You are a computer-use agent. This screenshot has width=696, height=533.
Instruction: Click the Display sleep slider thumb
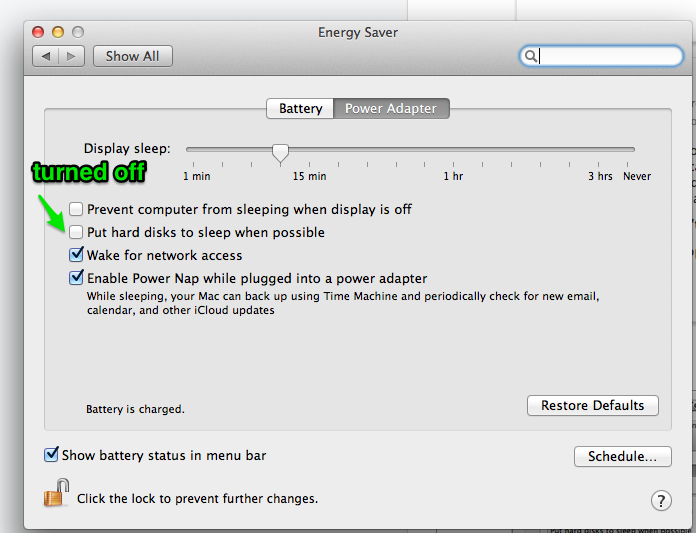click(281, 153)
